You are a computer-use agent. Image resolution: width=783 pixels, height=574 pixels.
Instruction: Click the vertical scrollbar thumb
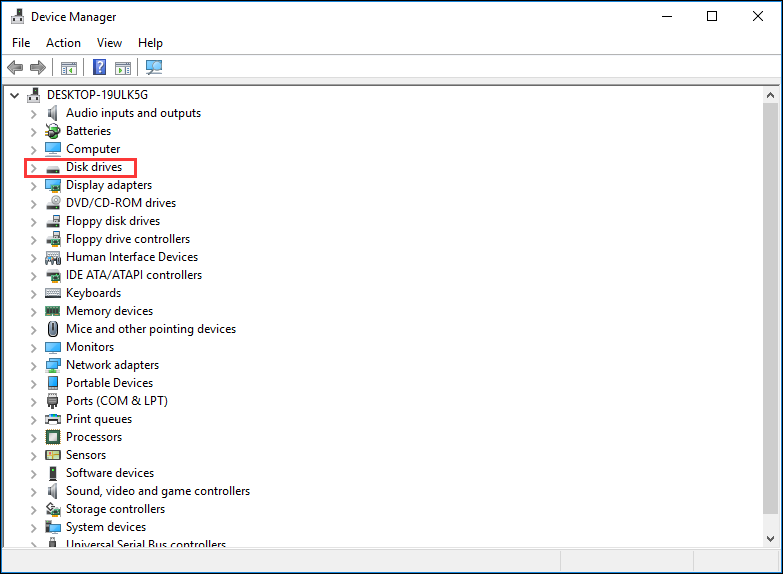tap(770, 308)
